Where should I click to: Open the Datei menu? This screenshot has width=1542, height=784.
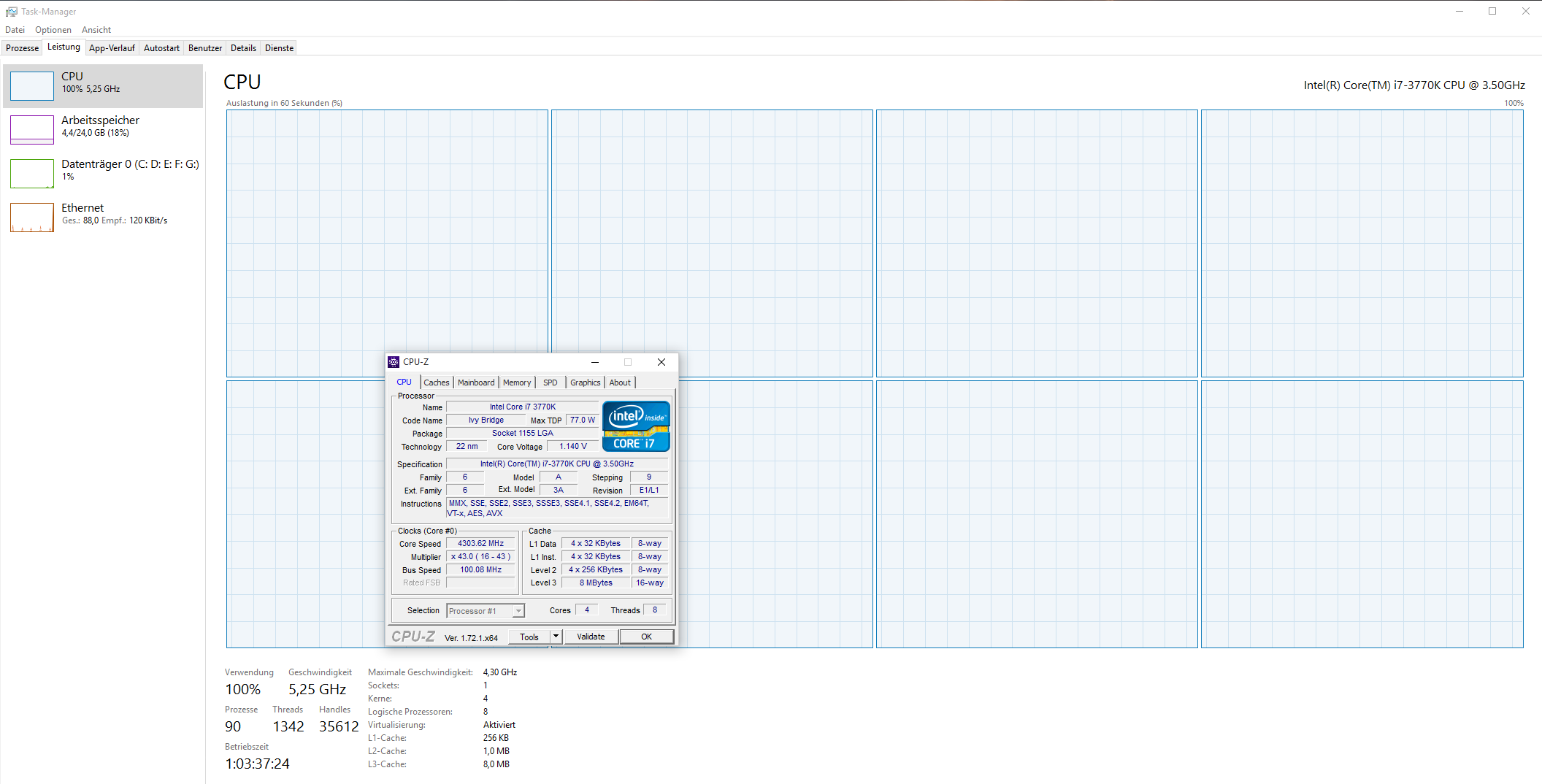[x=15, y=30]
